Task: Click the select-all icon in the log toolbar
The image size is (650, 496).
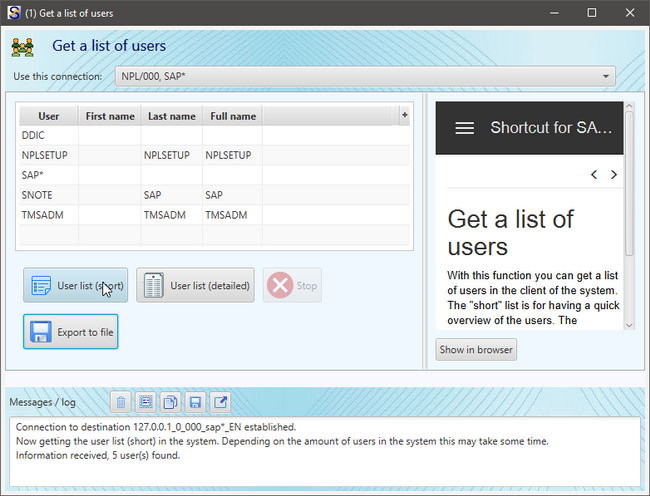Action: pyautogui.click(x=146, y=402)
